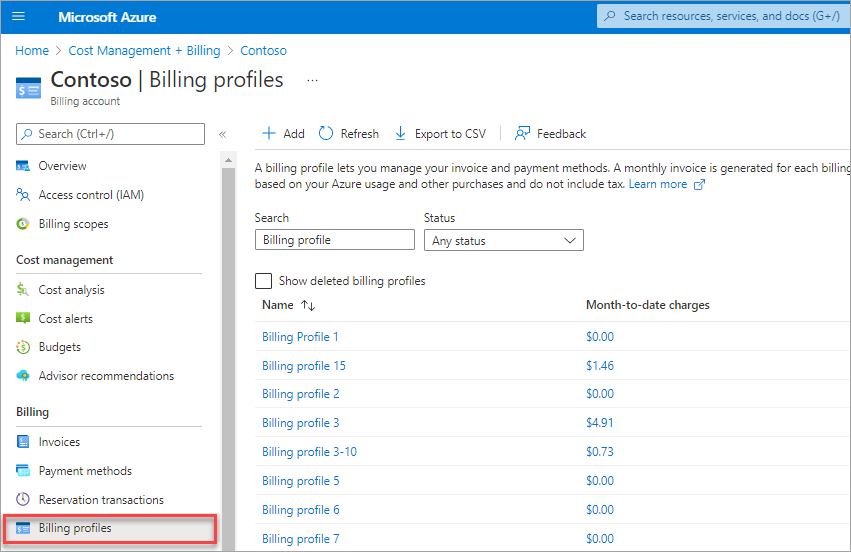Go to Invoices in the sidebar menu
The image size is (851, 552).
tap(59, 442)
